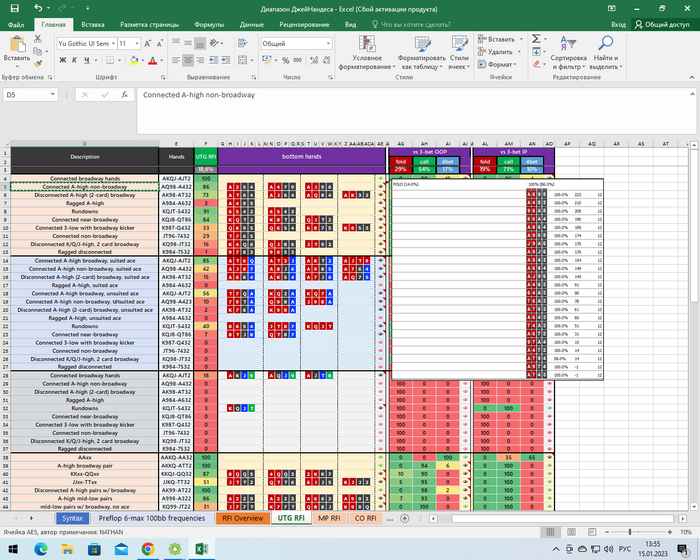Increase font size with the larger A
Screen dimensions: 700x560
147,43
